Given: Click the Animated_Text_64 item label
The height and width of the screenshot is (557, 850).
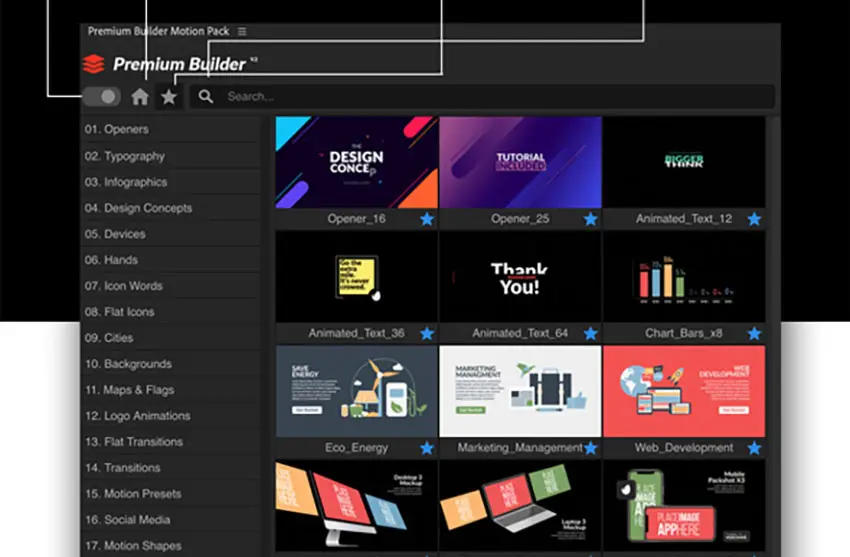Looking at the screenshot, I should pos(520,333).
